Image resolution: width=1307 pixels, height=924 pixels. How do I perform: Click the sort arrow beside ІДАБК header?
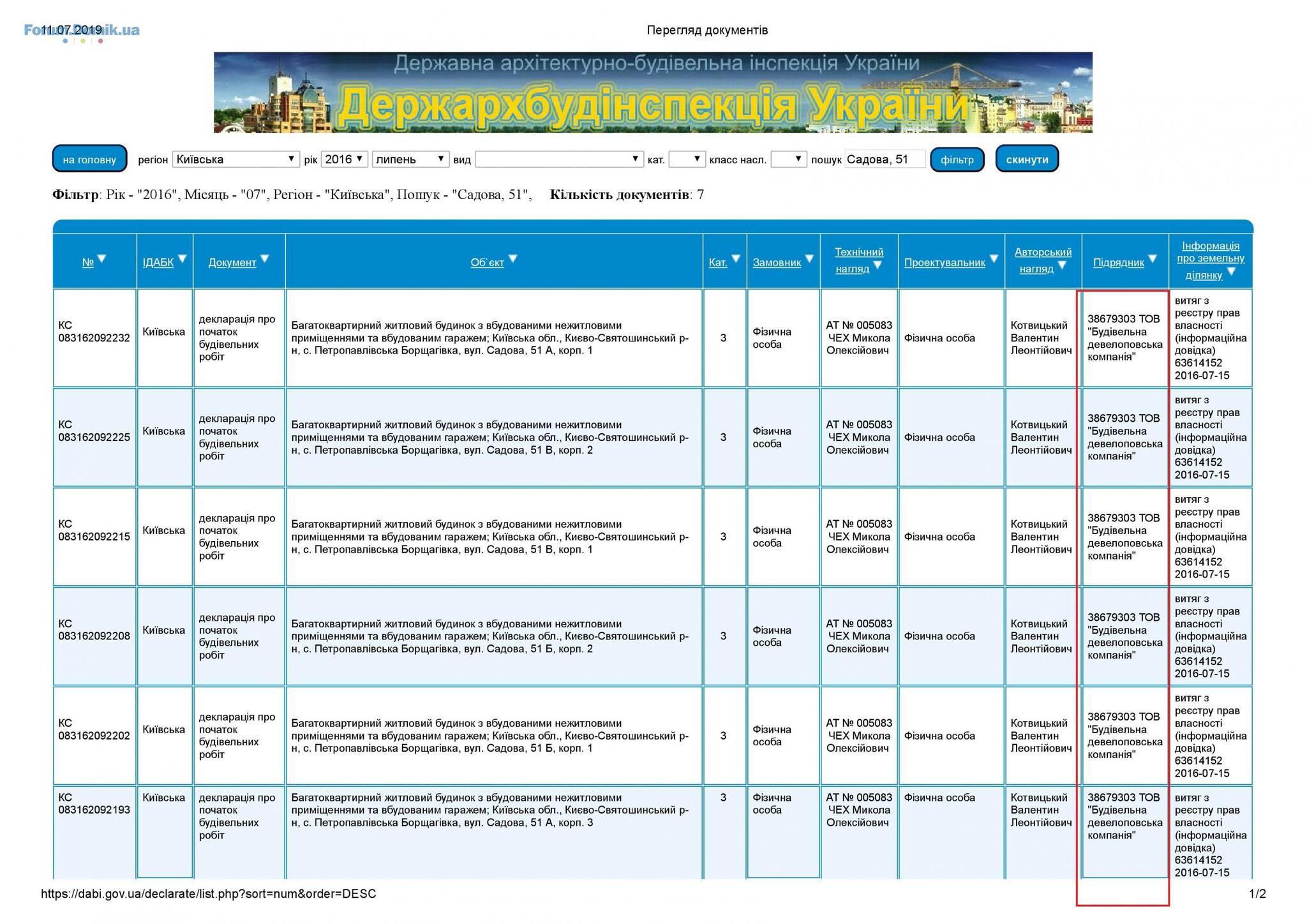coord(182,259)
